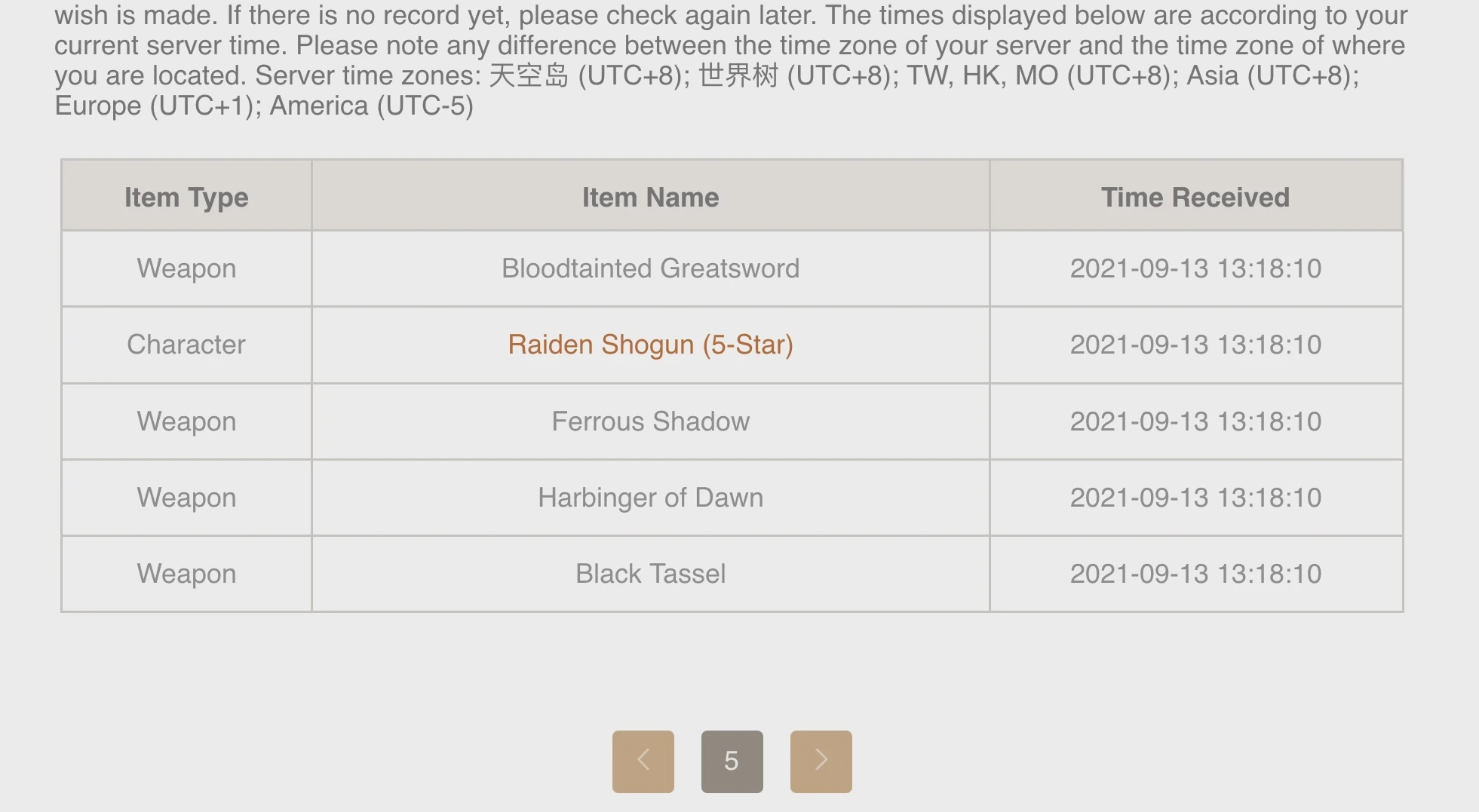The image size is (1479, 812).
Task: Click the Character item type cell
Action: (x=186, y=345)
